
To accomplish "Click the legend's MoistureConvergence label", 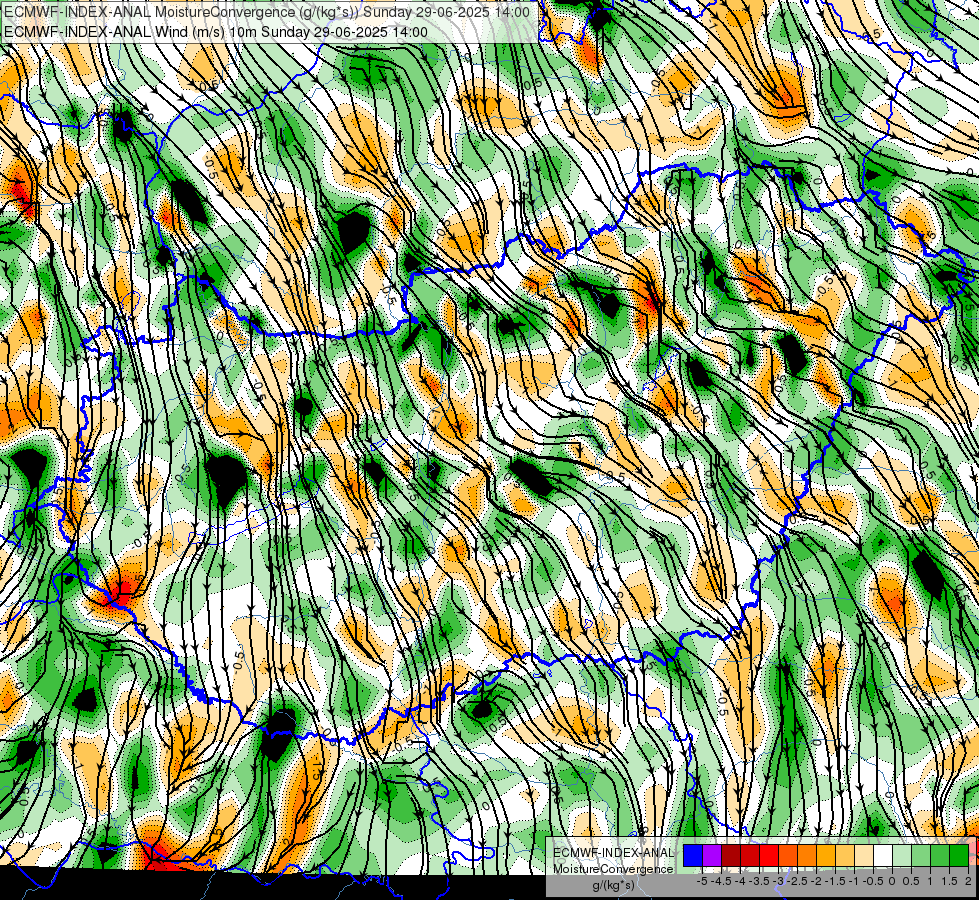I will (614, 869).
